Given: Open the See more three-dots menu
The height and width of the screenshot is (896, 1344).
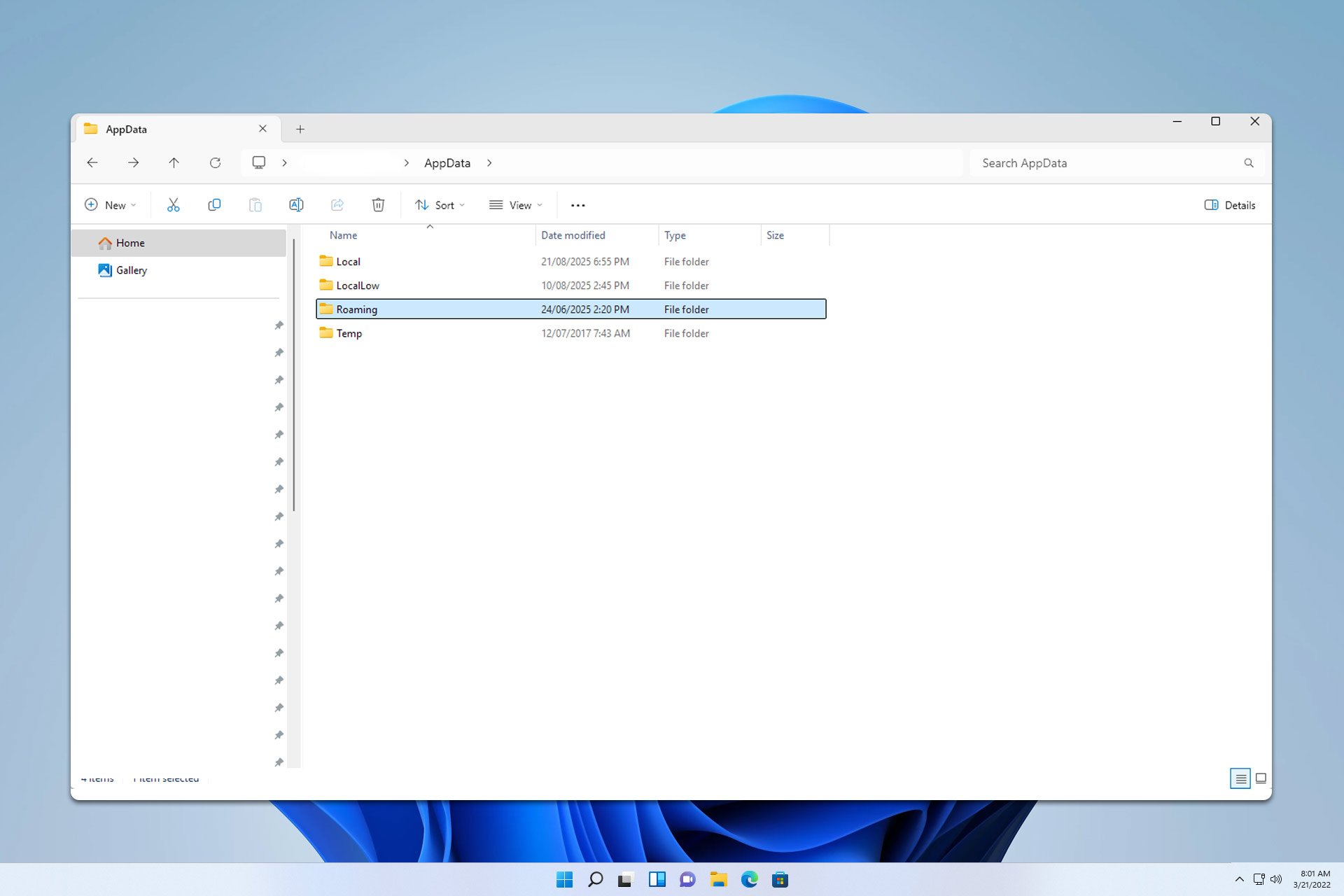Looking at the screenshot, I should point(577,205).
